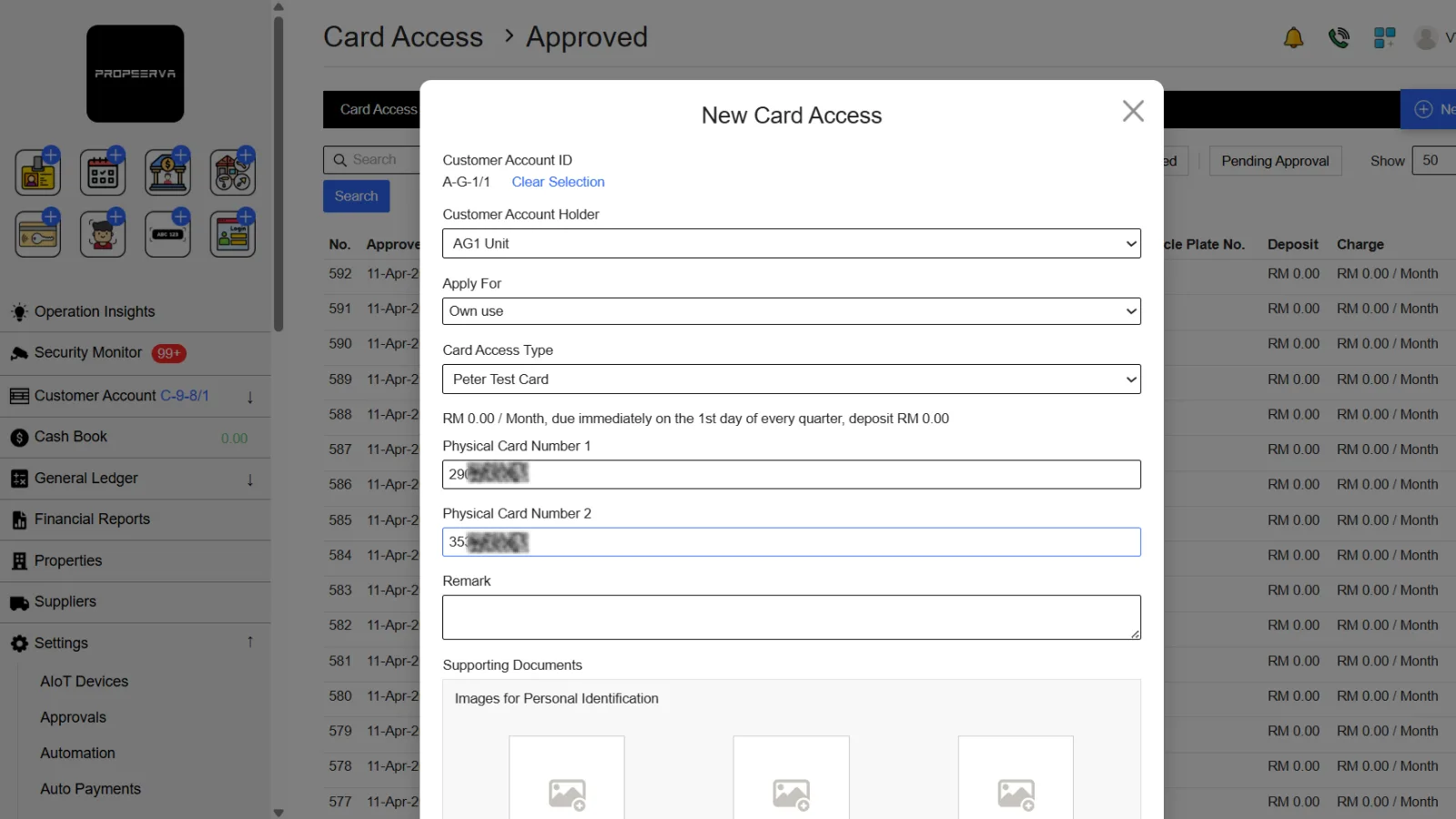Upload the first personal identification image
Viewport: 1456px width, 819px height.
pyautogui.click(x=567, y=778)
